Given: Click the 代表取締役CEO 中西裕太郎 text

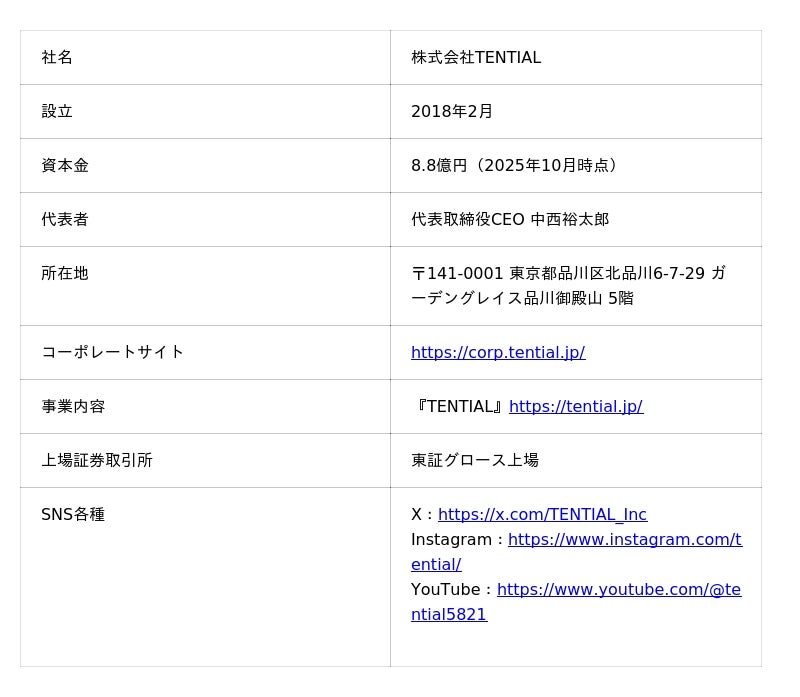Looking at the screenshot, I should point(510,220).
